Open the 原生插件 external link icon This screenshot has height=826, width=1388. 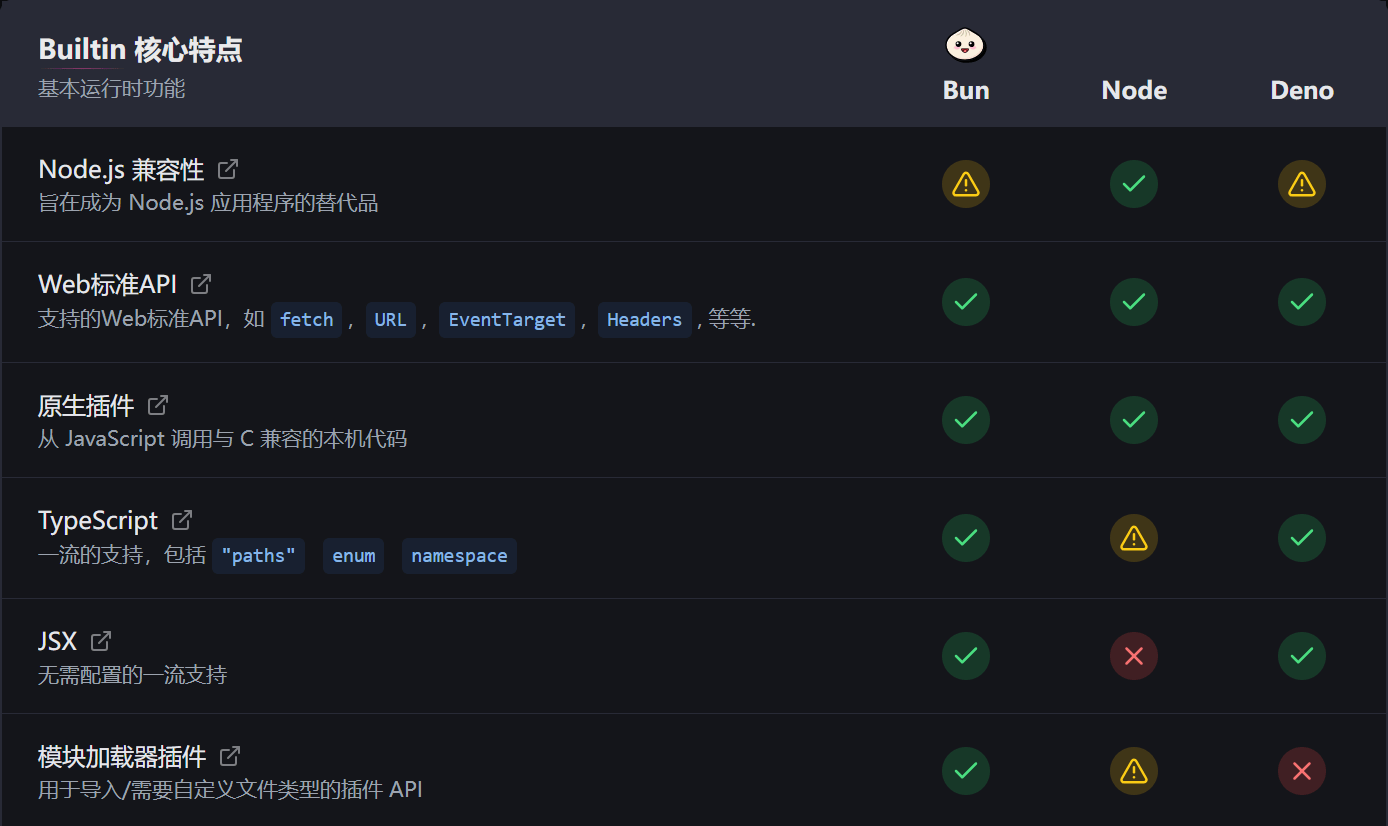pyautogui.click(x=158, y=405)
